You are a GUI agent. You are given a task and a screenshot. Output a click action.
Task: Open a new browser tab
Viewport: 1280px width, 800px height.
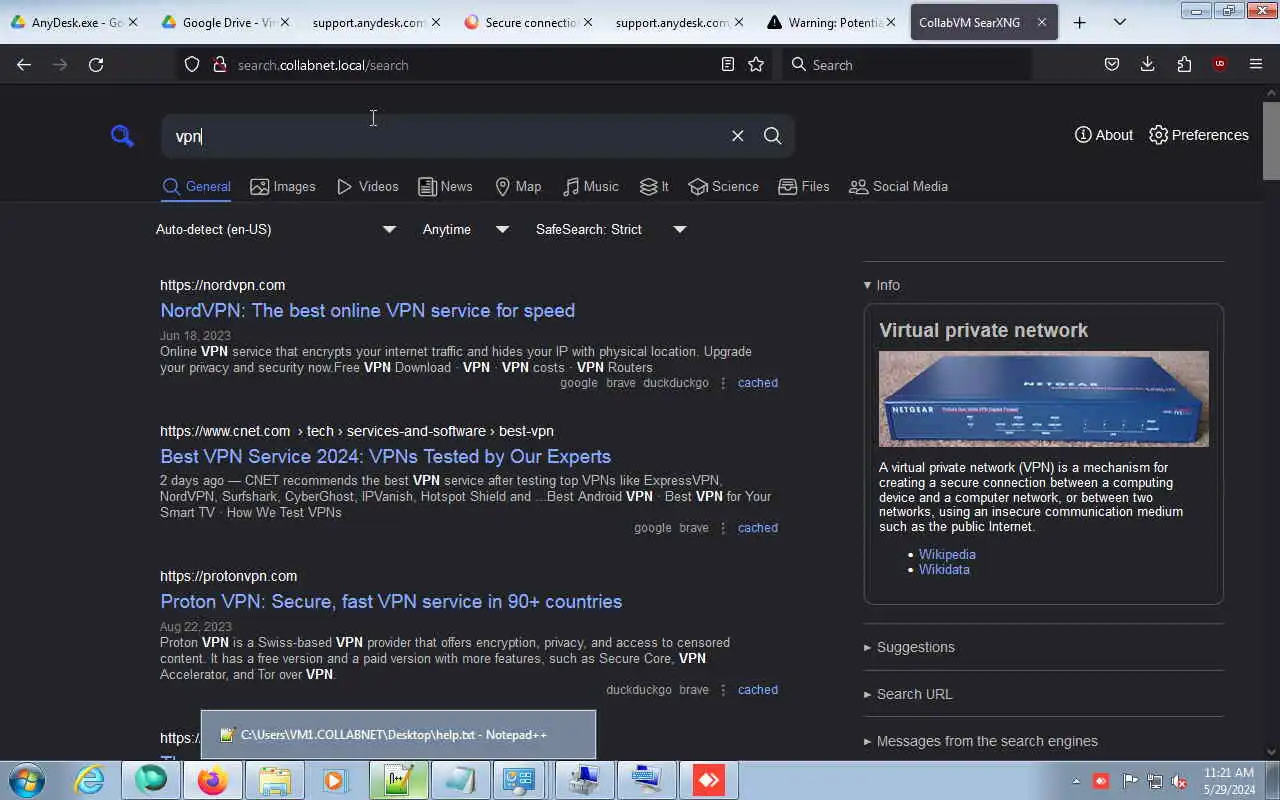click(1079, 22)
